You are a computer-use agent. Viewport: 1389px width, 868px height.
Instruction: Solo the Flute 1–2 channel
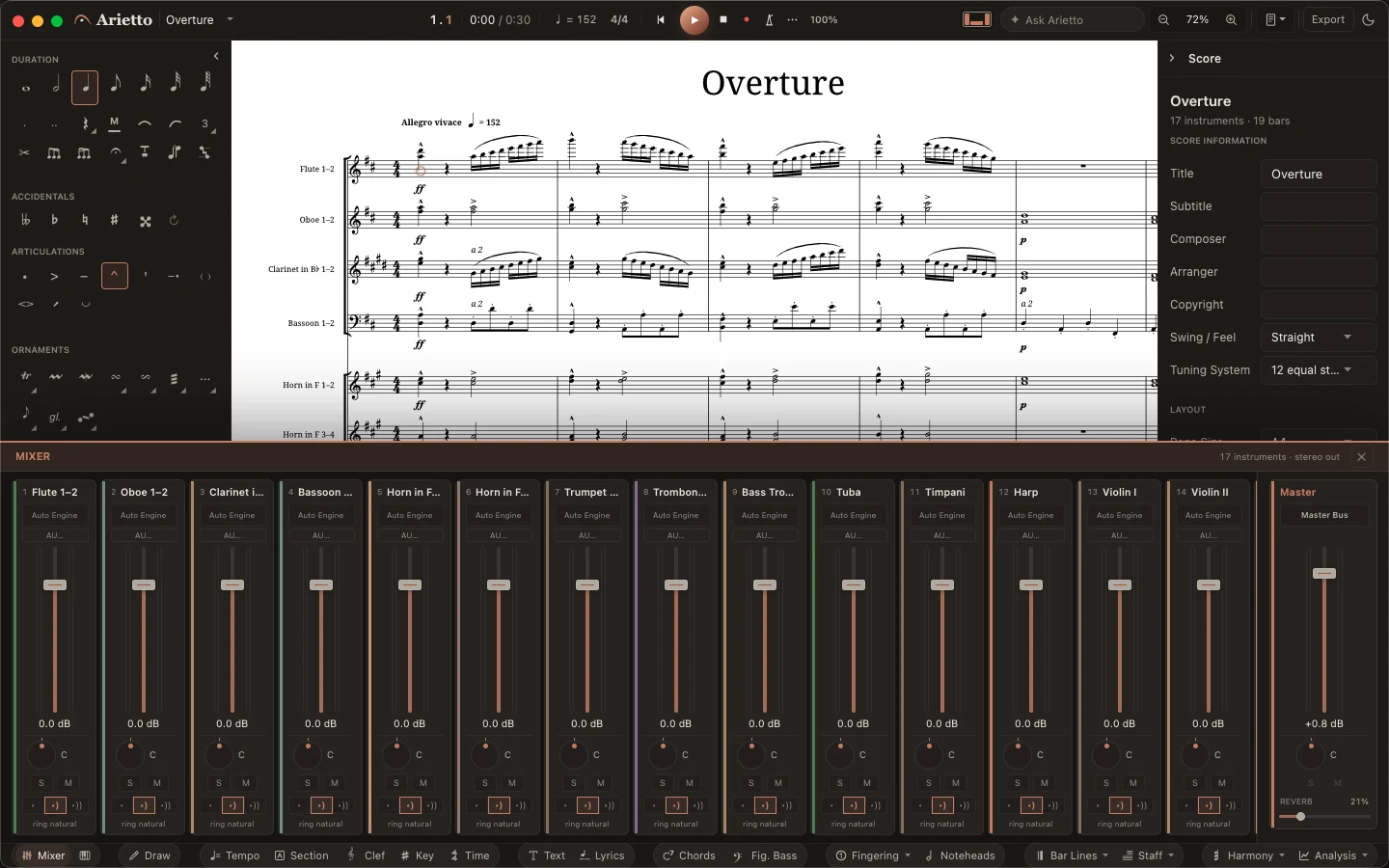41,783
